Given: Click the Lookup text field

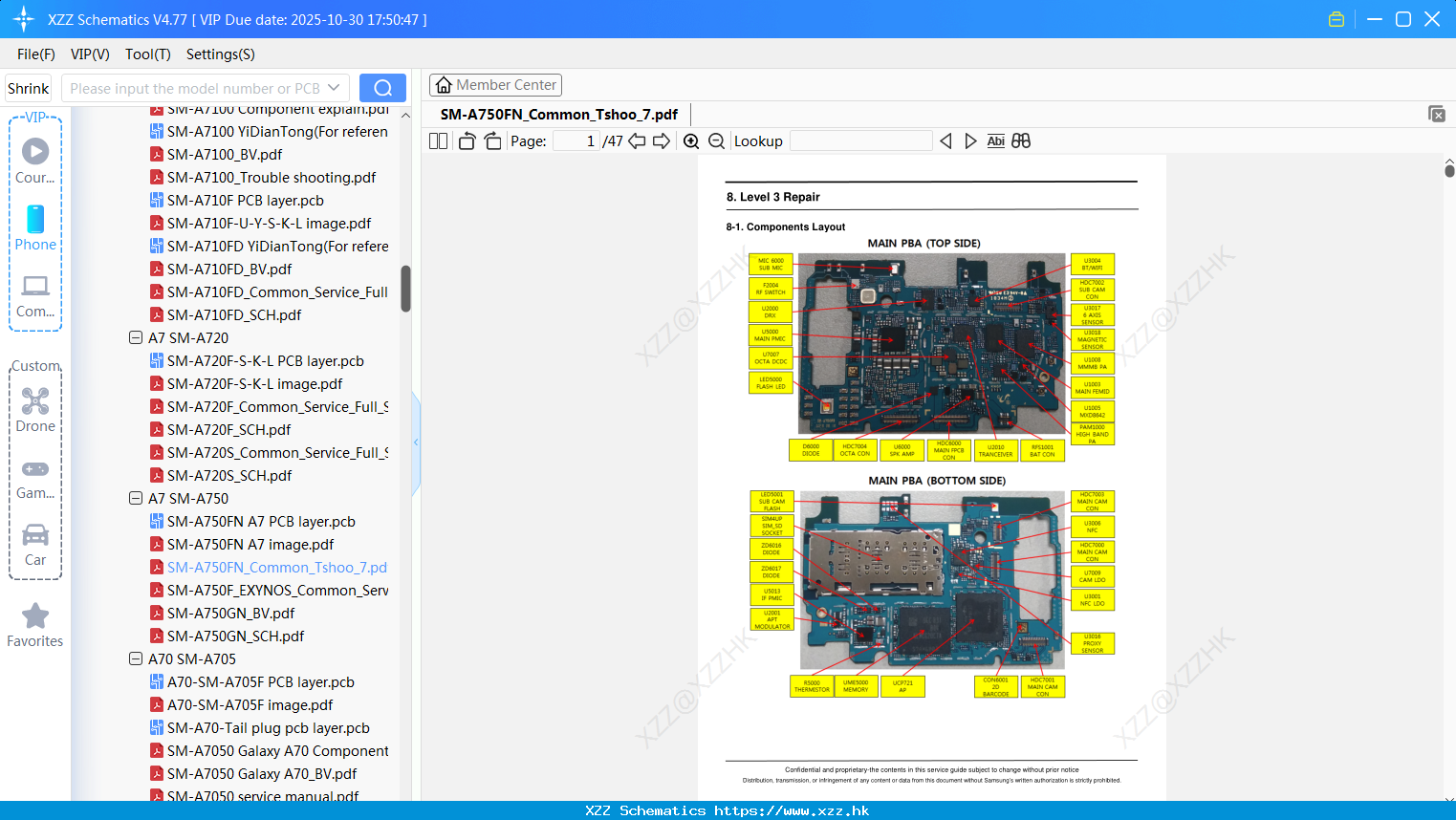Looking at the screenshot, I should point(861,141).
